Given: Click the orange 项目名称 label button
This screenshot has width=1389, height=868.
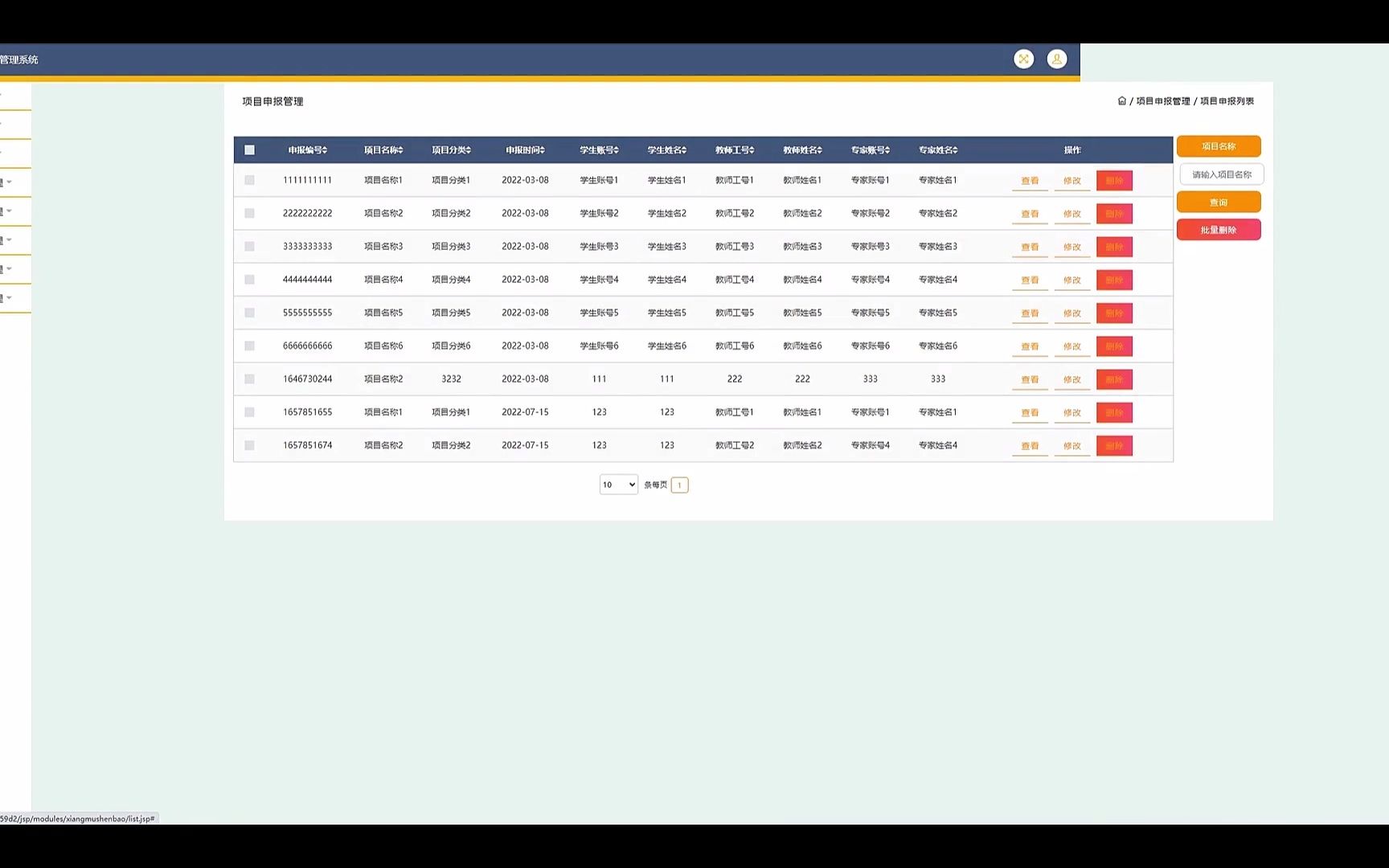Looking at the screenshot, I should point(1219,146).
